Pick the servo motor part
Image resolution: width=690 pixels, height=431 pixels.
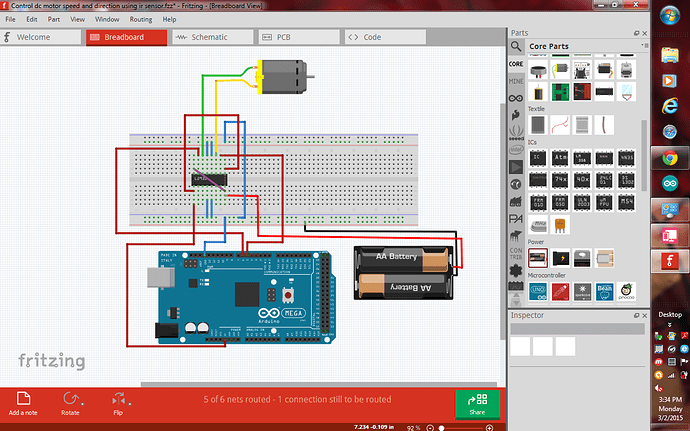(604, 69)
